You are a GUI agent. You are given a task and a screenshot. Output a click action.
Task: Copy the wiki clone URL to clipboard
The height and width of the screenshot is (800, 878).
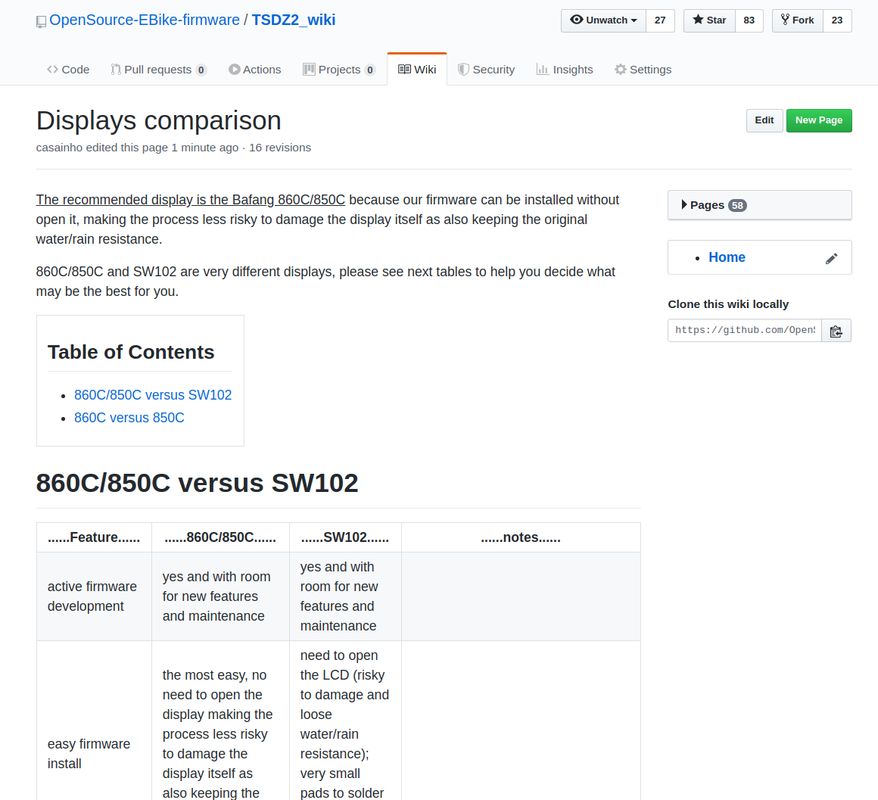836,331
